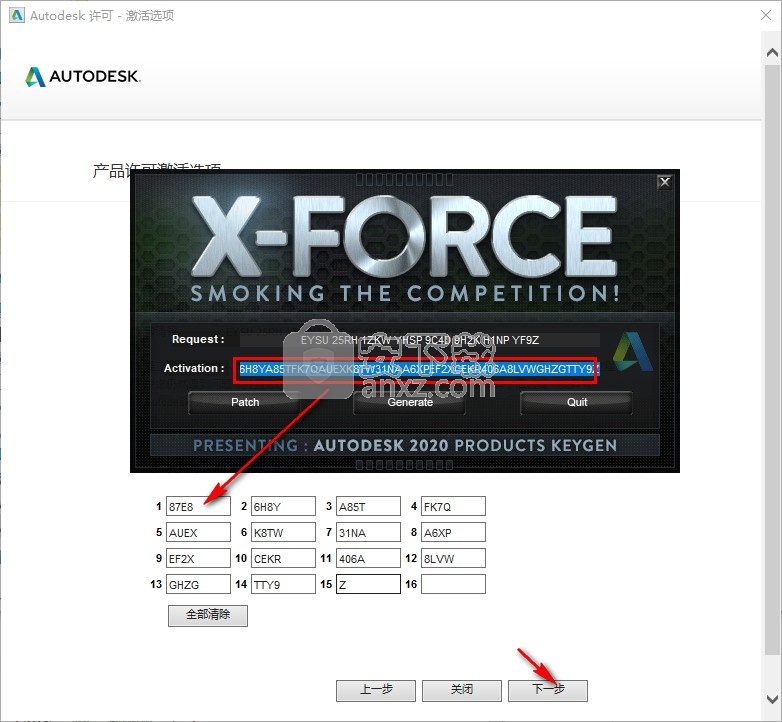Focus activation box 6 containing K8TW
This screenshot has height=722, width=782.
click(x=283, y=532)
